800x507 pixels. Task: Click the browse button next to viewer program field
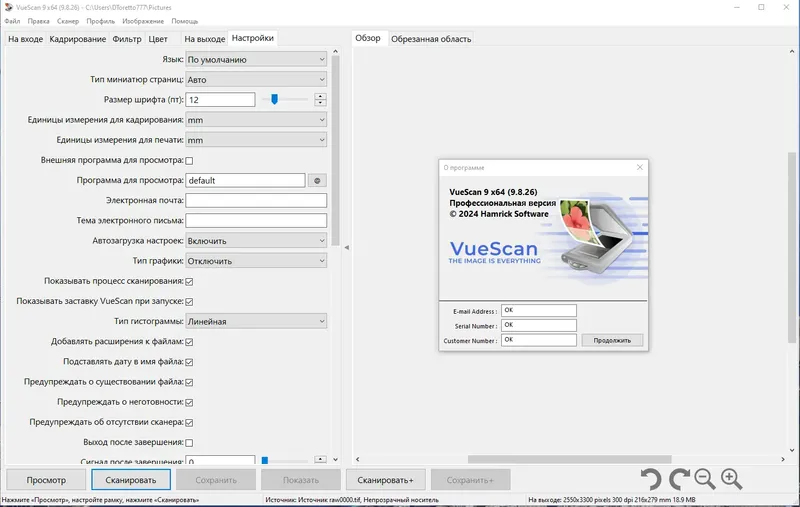click(x=317, y=181)
